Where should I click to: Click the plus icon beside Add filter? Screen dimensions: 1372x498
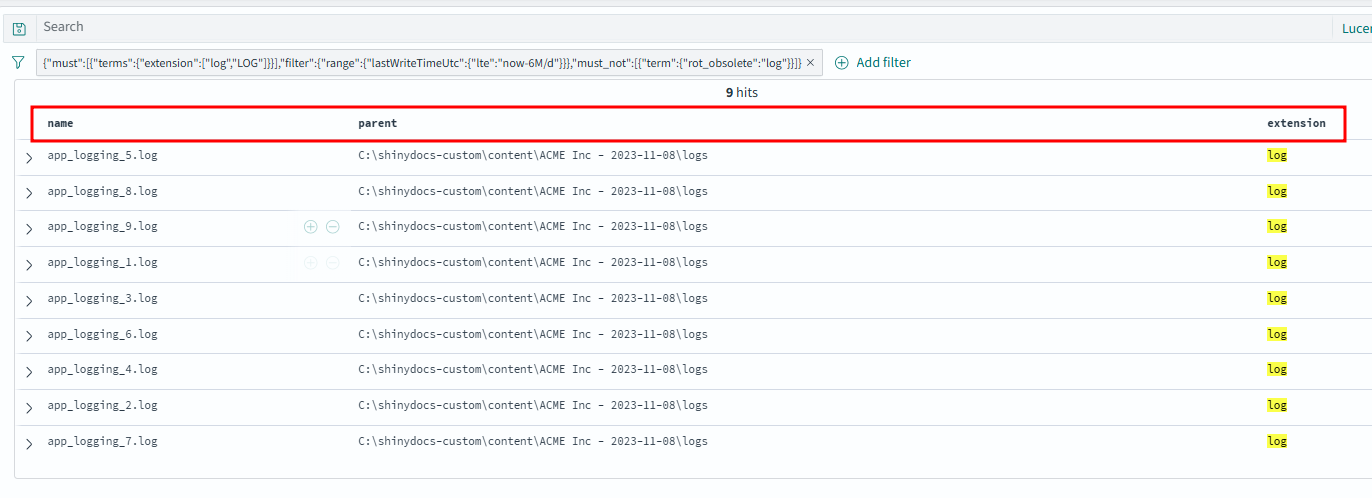click(841, 62)
